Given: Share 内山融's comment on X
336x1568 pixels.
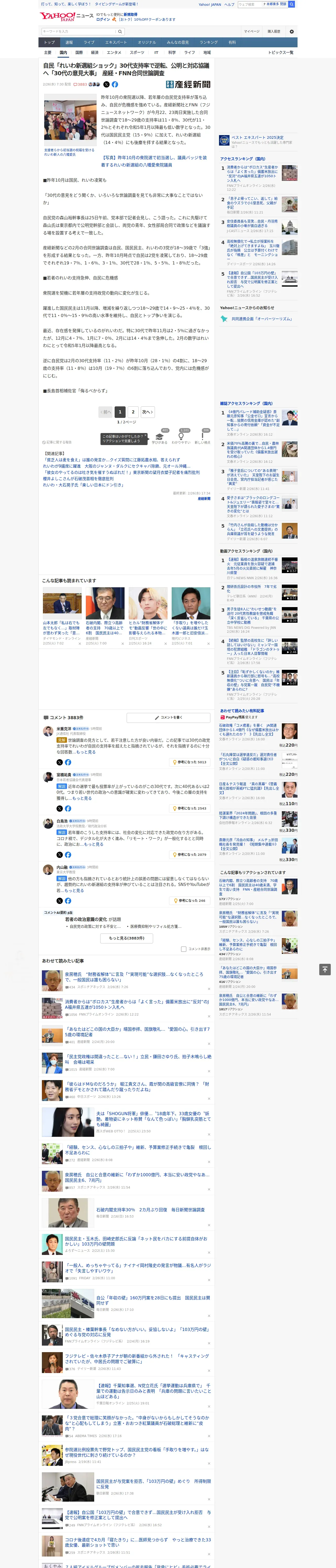Looking at the screenshot, I should pyautogui.click(x=60, y=900).
